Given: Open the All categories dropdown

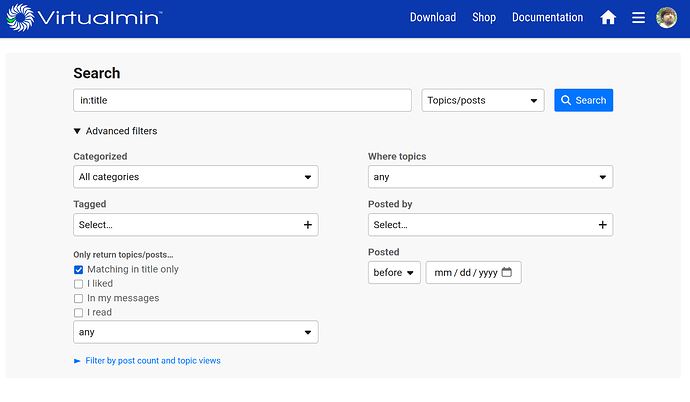Looking at the screenshot, I should 196,177.
